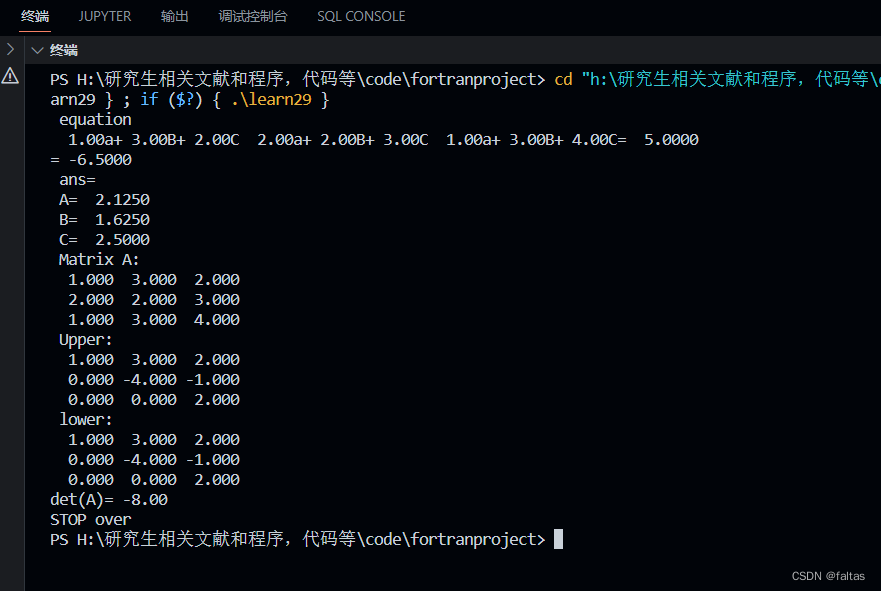Screen dimensions: 881x591
Task: Open the 输出 panel tab
Action: [173, 16]
